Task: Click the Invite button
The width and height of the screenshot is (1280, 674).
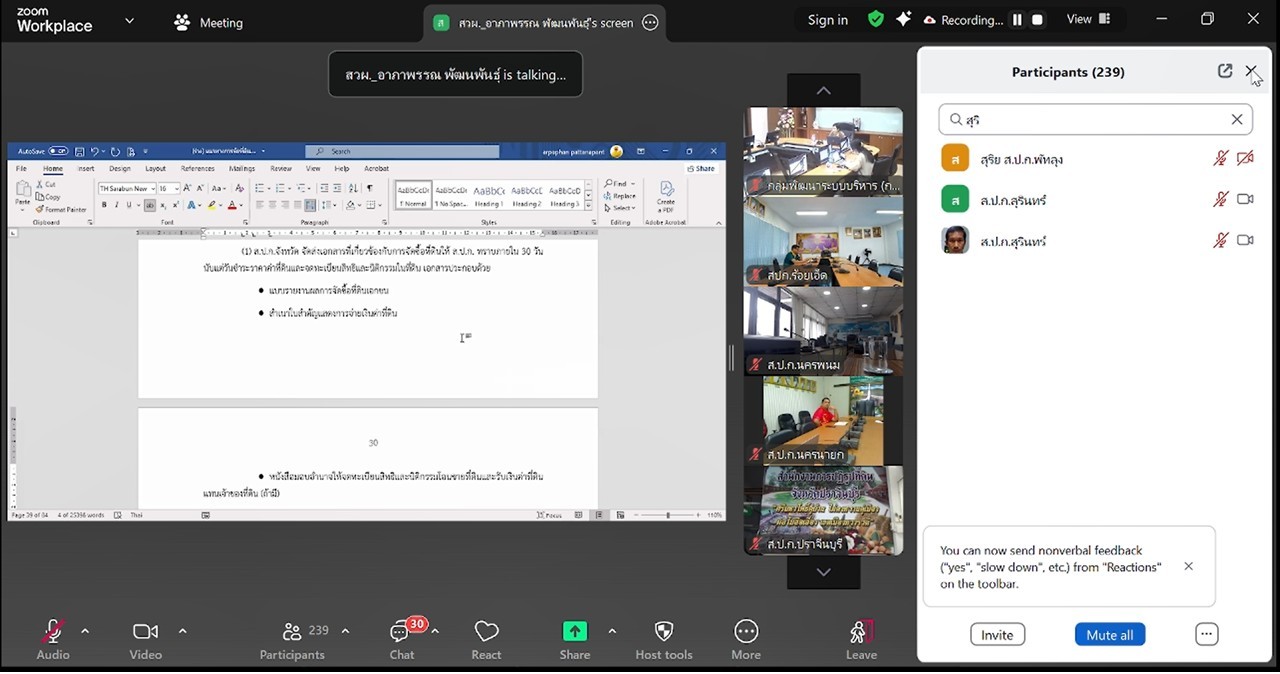Action: [996, 635]
